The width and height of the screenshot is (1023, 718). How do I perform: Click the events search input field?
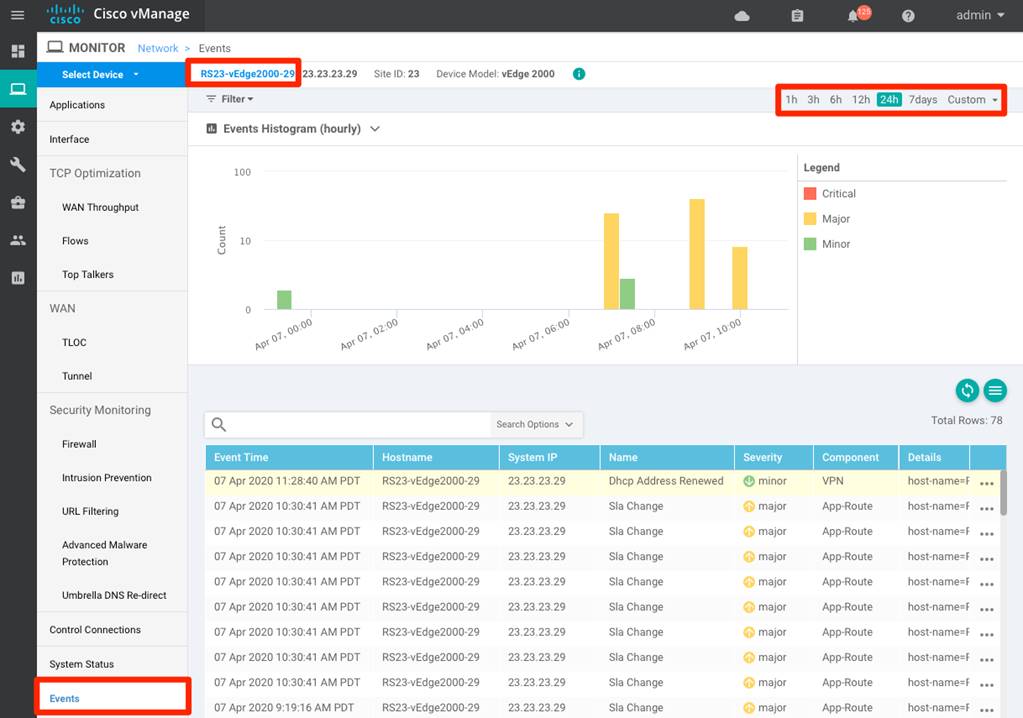[x=360, y=424]
